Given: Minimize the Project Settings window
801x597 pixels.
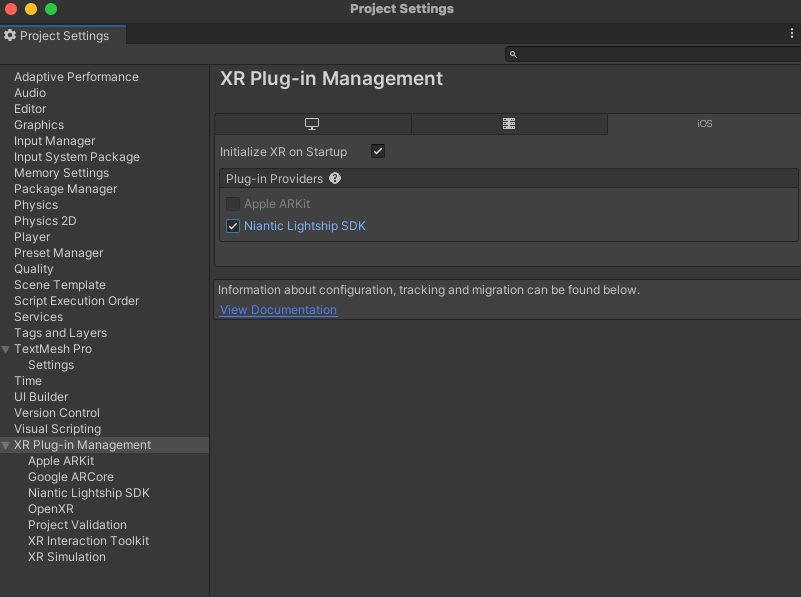Looking at the screenshot, I should (x=31, y=9).
